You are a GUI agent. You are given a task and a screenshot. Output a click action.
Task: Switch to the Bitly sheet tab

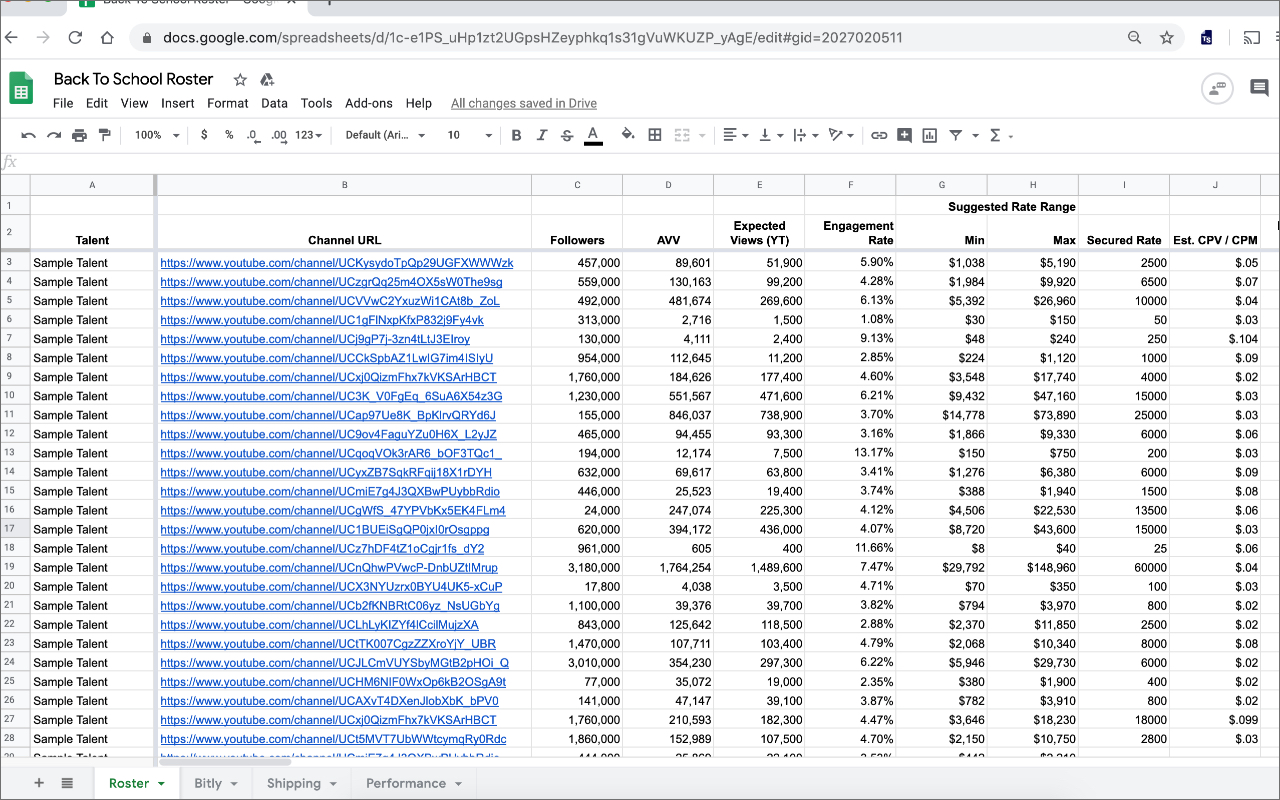[x=215, y=783]
